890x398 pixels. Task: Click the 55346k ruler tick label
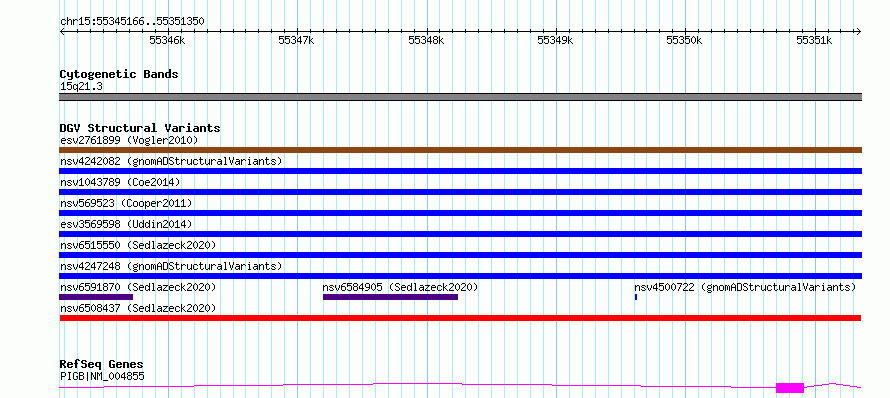point(167,40)
